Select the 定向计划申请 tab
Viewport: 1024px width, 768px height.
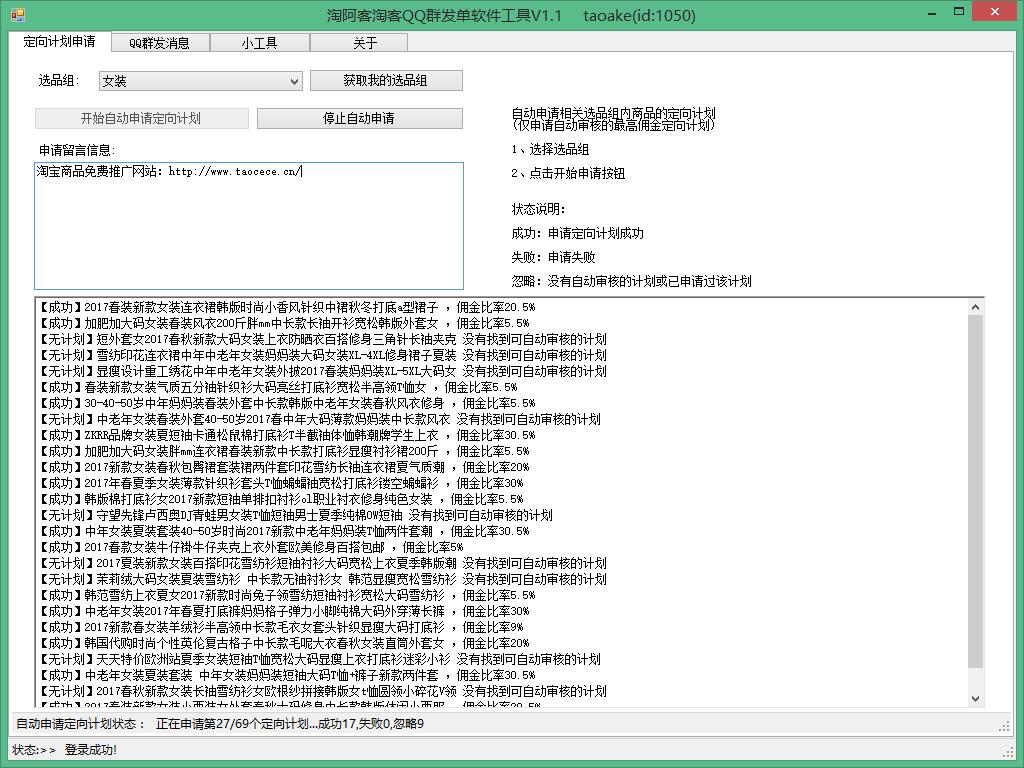click(60, 42)
